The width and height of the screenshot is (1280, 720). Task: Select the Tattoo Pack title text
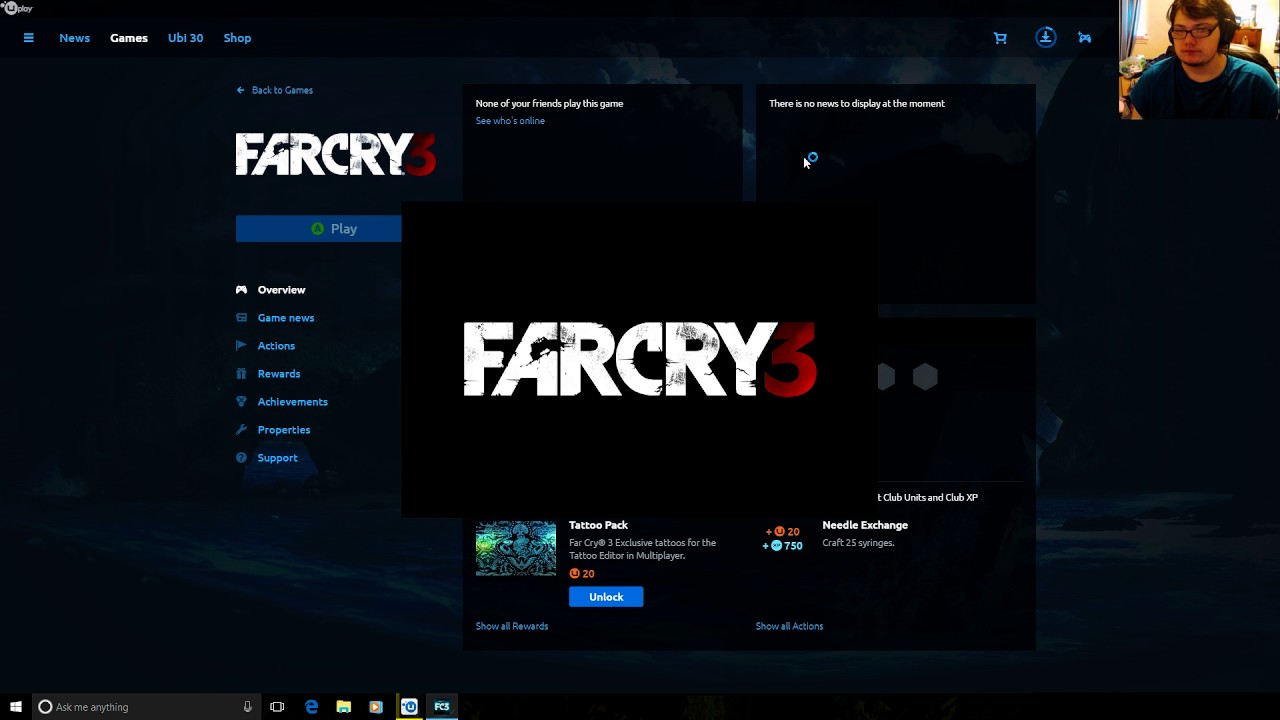point(598,525)
